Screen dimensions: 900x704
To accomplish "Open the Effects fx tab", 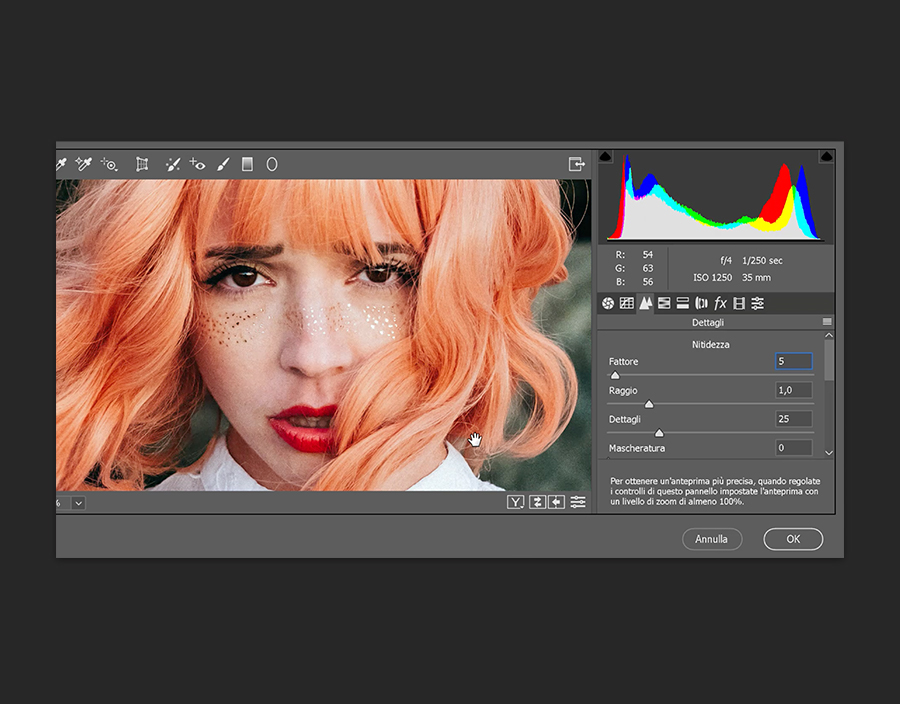I will (x=720, y=303).
